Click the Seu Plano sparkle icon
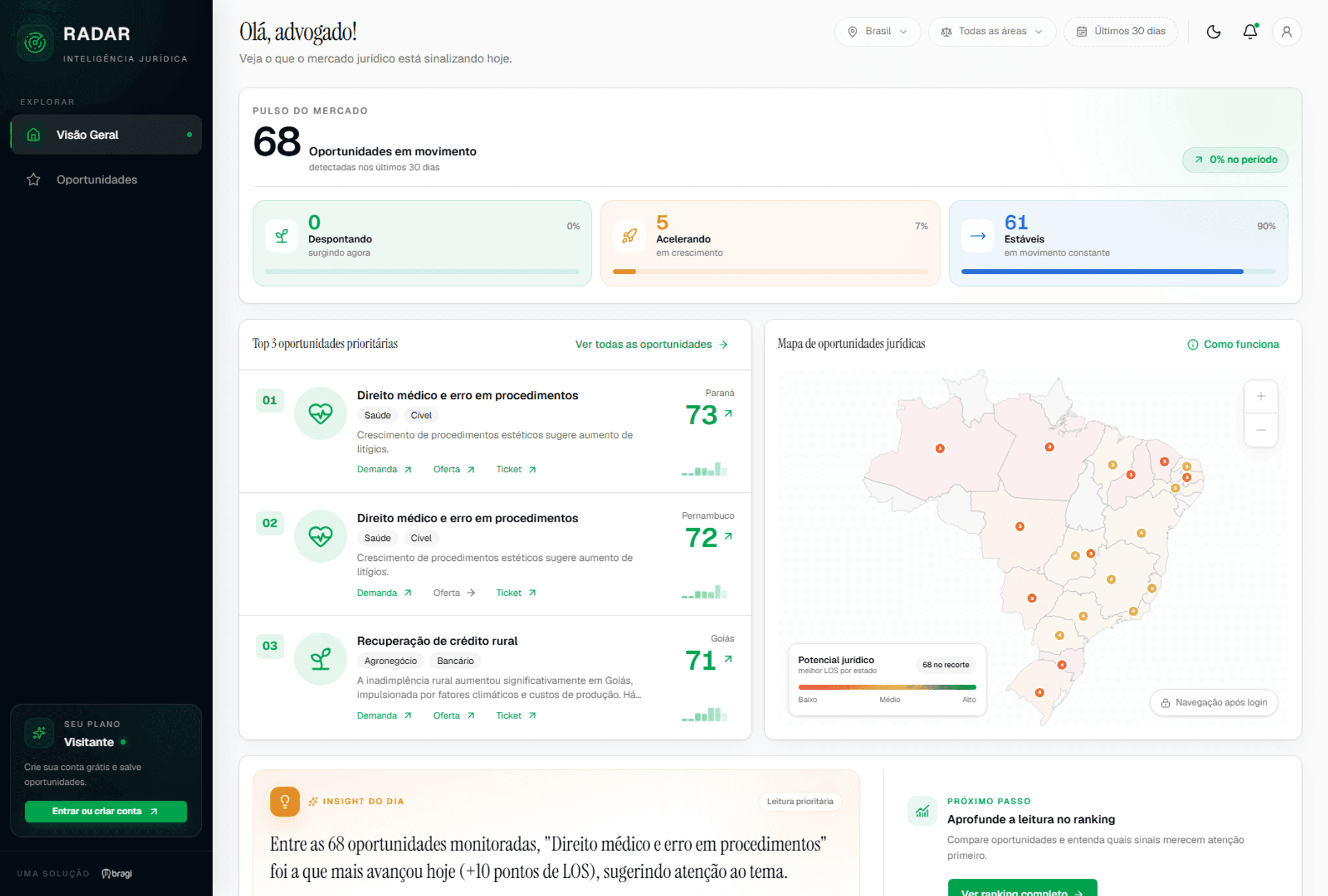This screenshot has height=896, width=1328. pyautogui.click(x=39, y=733)
